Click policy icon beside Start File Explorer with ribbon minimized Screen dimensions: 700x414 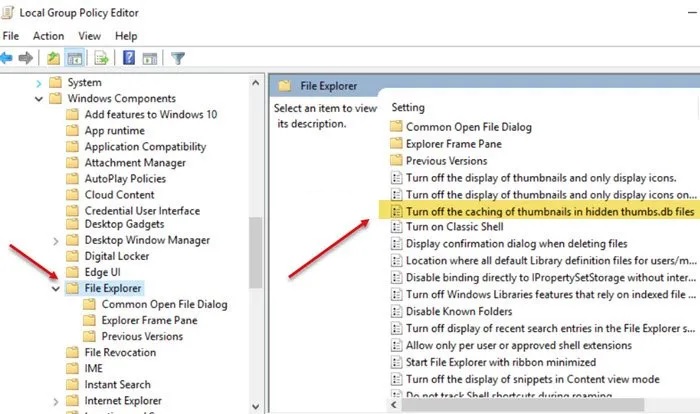coord(396,362)
